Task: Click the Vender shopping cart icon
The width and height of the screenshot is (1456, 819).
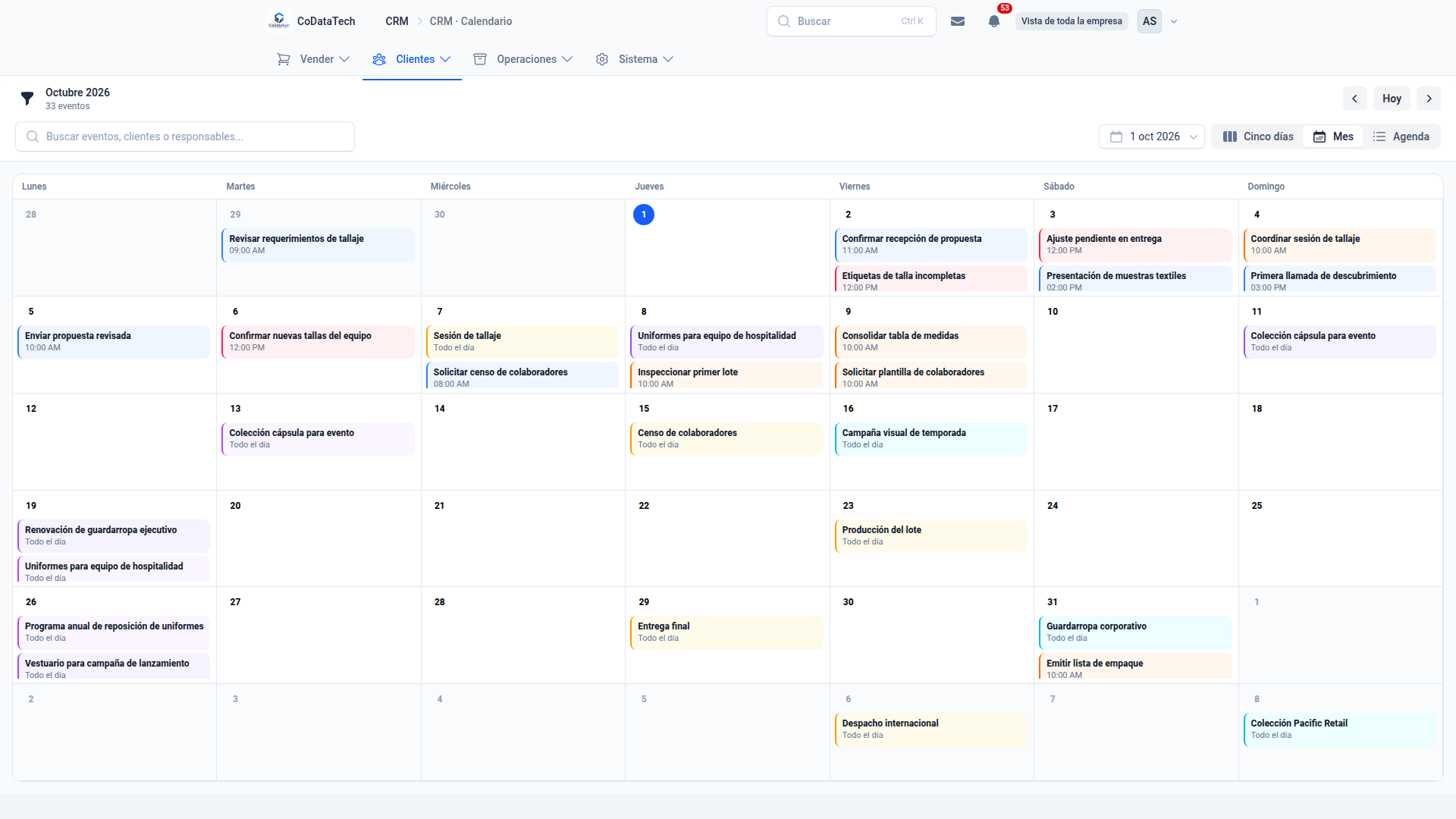Action: 284,59
